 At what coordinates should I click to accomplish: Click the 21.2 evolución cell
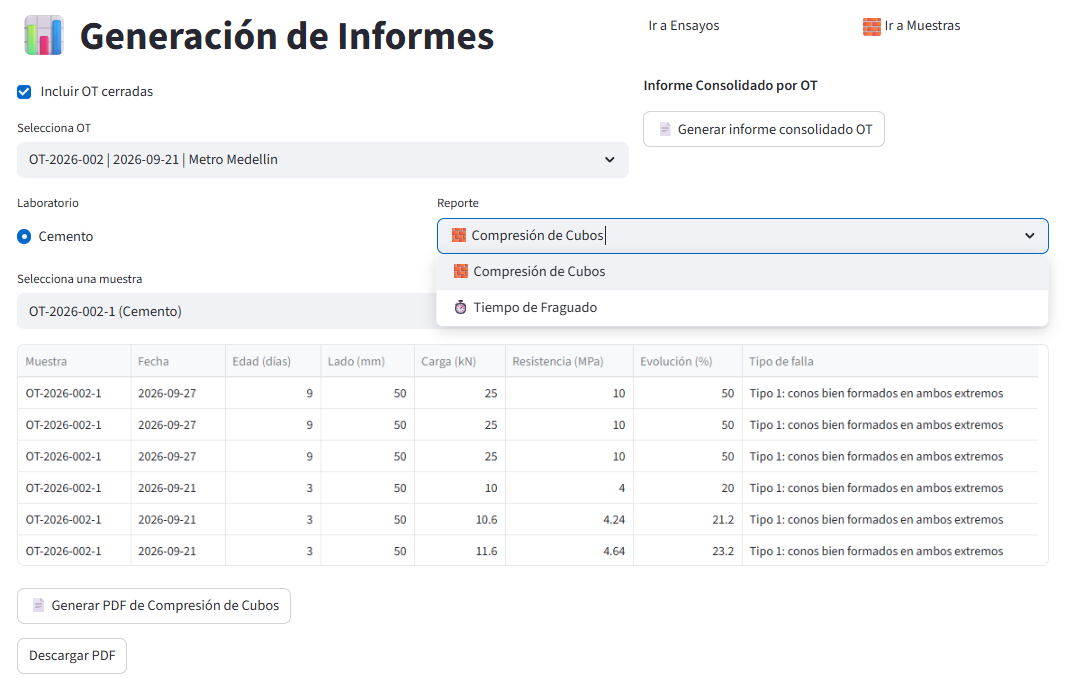click(687, 520)
